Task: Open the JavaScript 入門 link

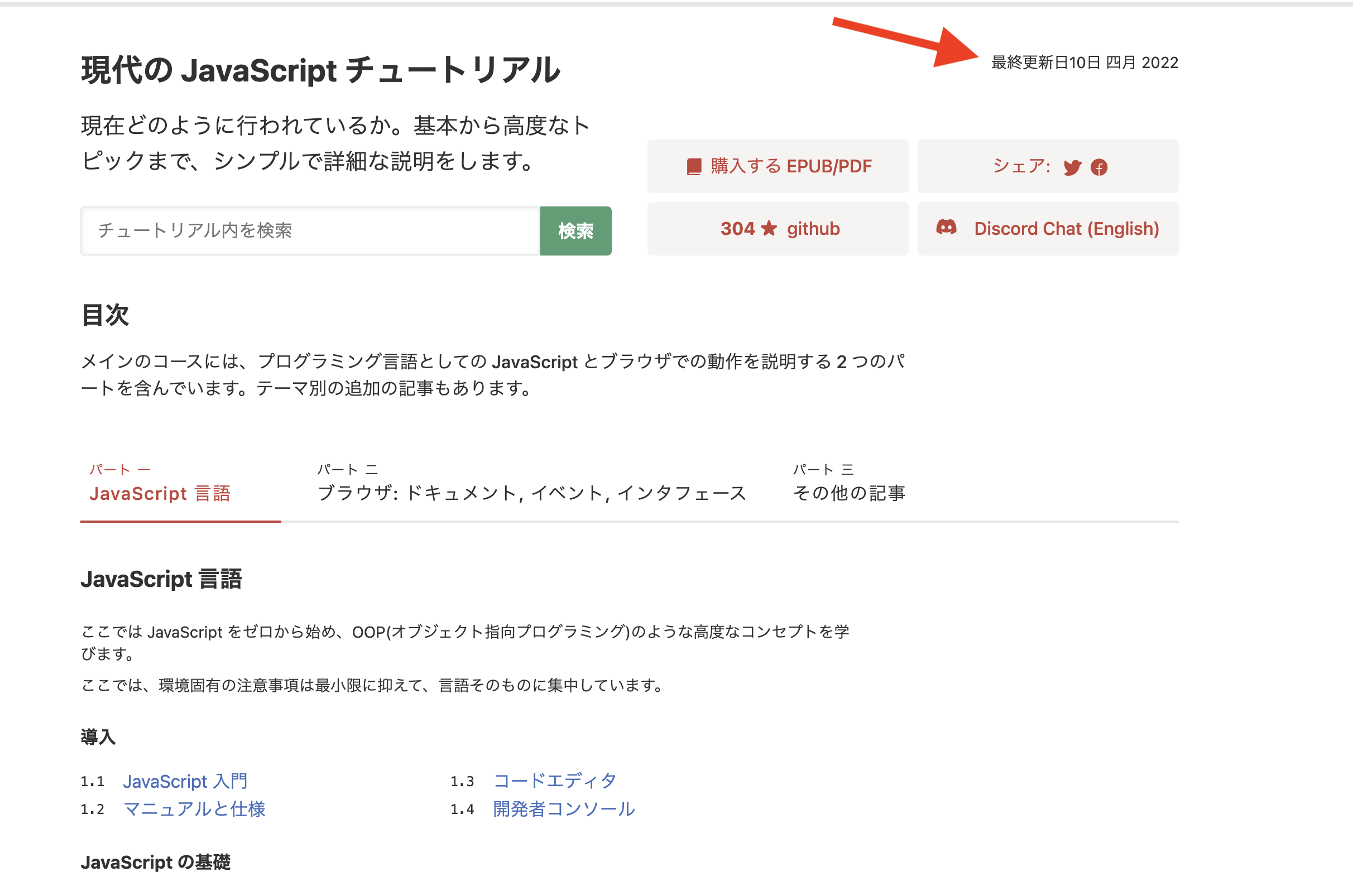Action: coord(185,781)
